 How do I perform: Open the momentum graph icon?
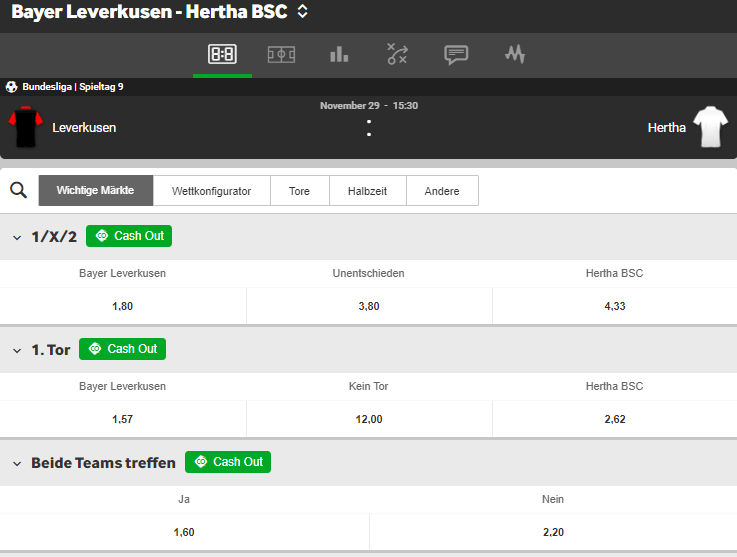coord(515,54)
